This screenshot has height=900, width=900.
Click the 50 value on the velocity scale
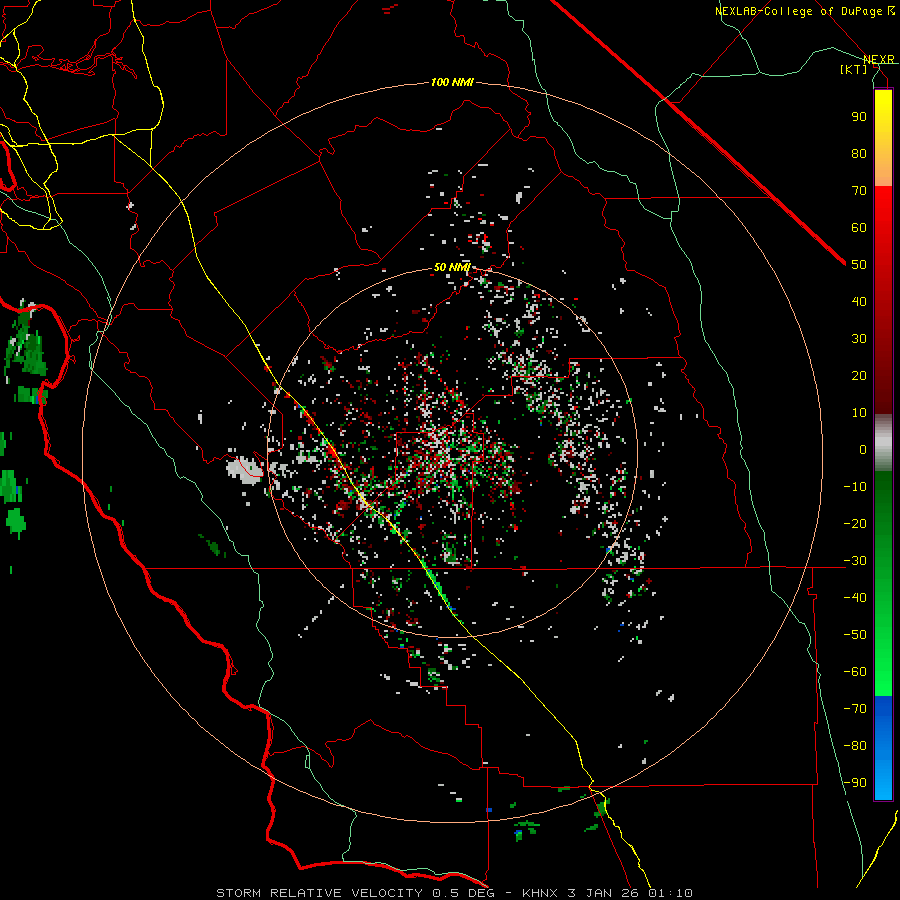click(859, 265)
